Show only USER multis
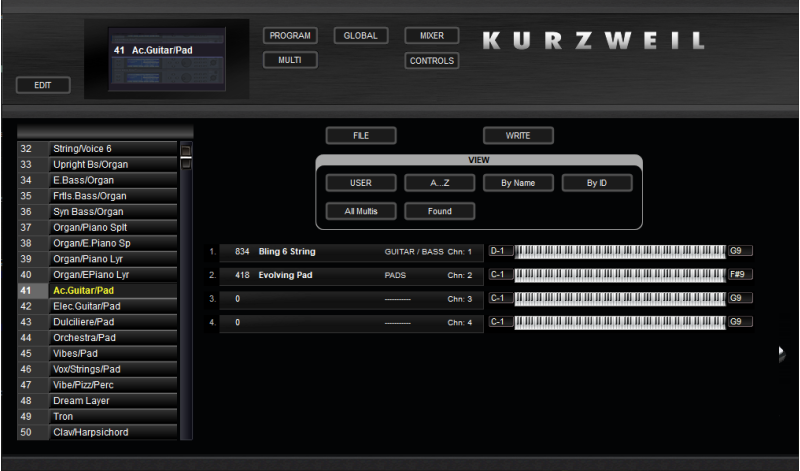The image size is (800, 471). coord(361,183)
